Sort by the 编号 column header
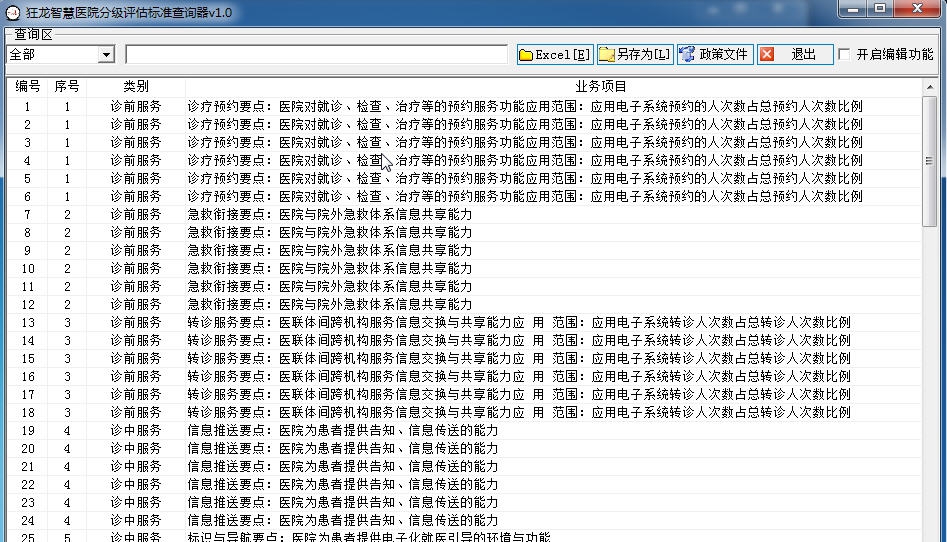This screenshot has width=947, height=542. pos(27,86)
